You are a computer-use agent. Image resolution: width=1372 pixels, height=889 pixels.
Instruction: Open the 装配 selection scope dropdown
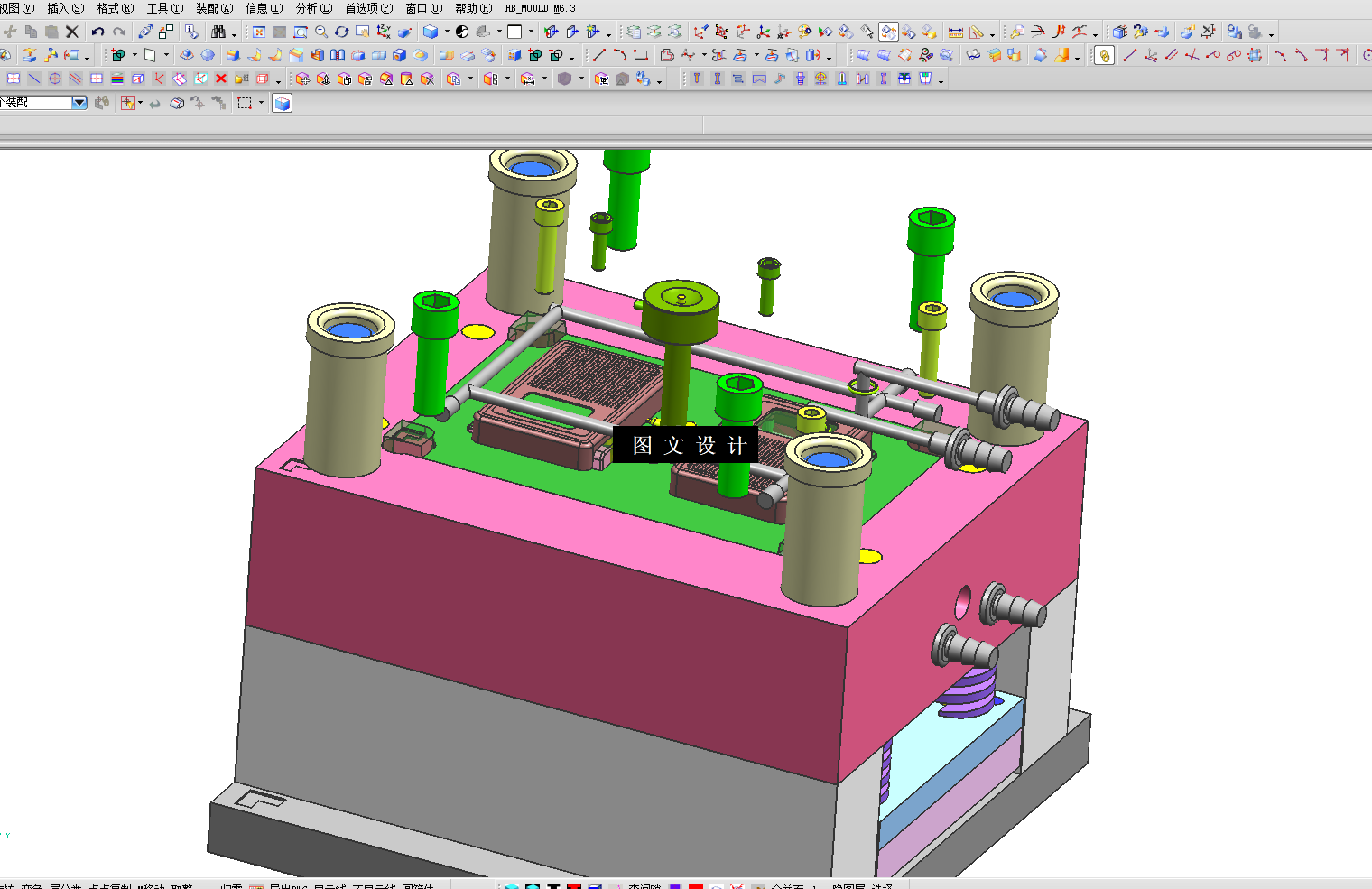point(79,103)
